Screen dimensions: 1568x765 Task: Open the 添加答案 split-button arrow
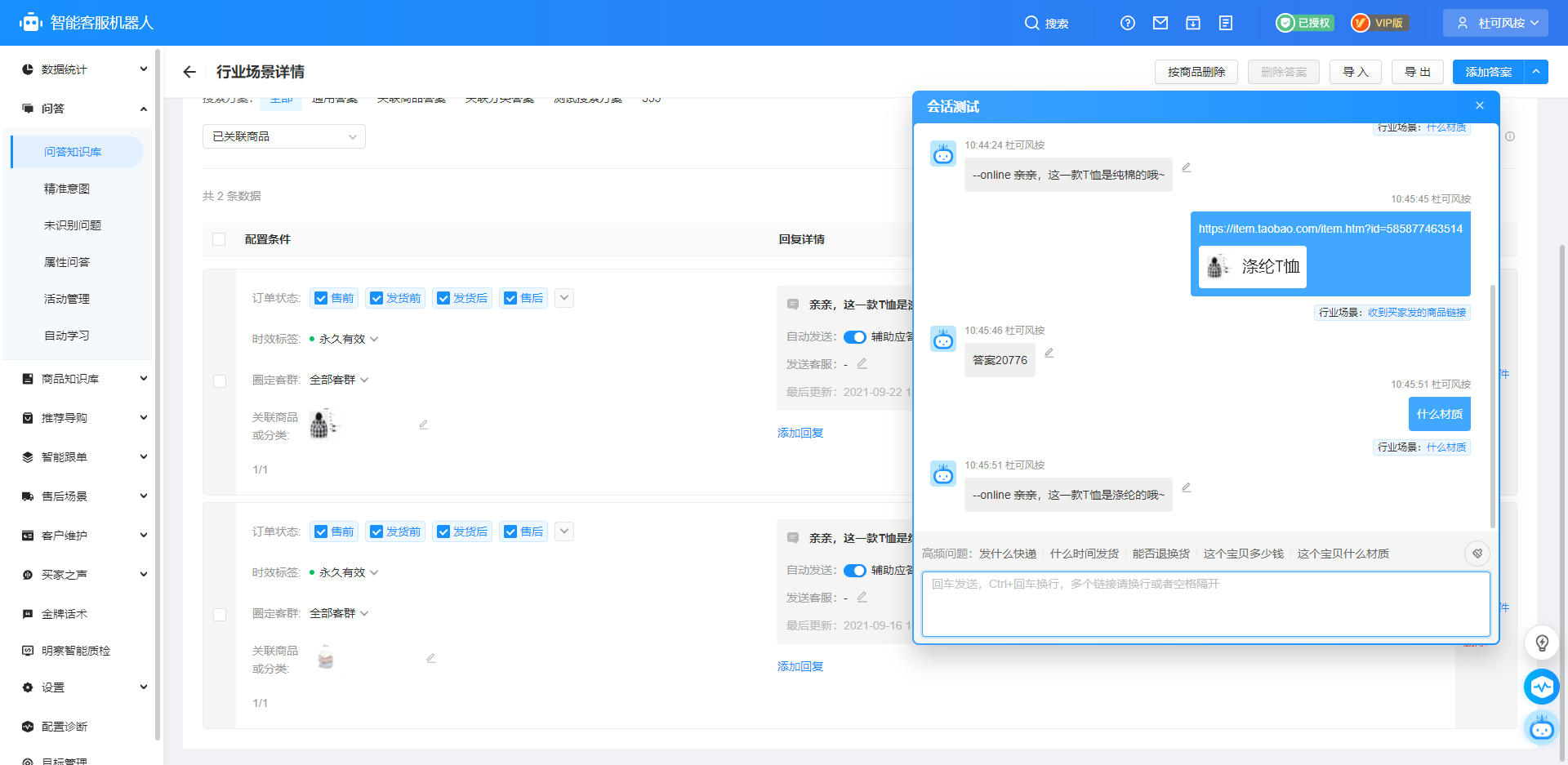(x=1536, y=72)
